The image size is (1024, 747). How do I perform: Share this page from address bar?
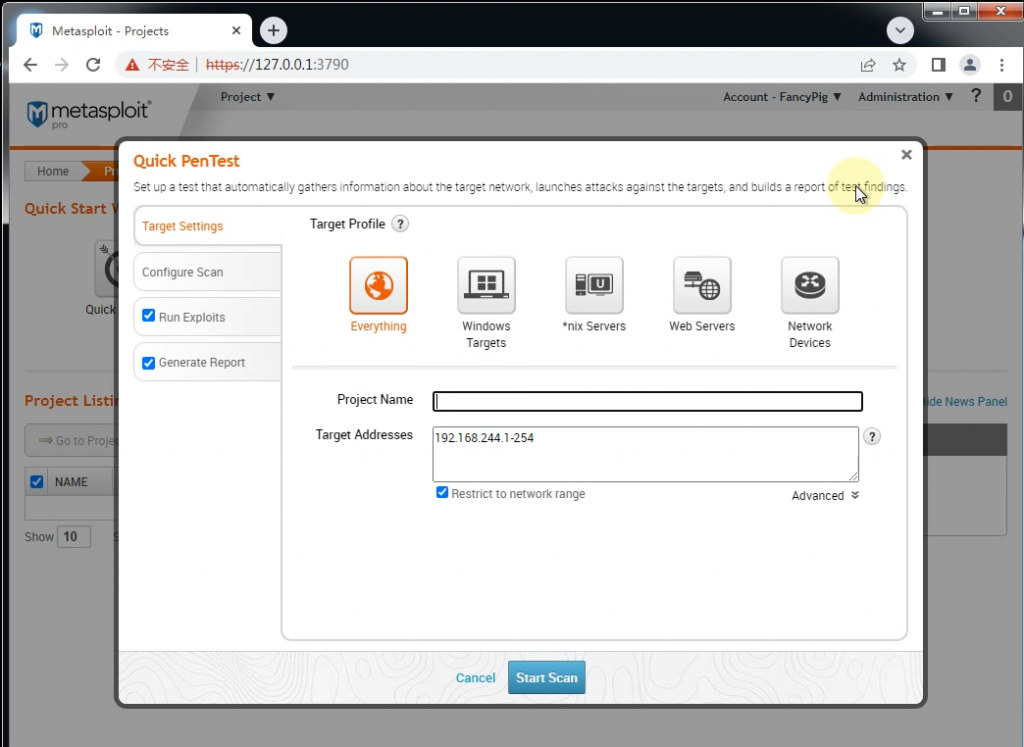(868, 65)
